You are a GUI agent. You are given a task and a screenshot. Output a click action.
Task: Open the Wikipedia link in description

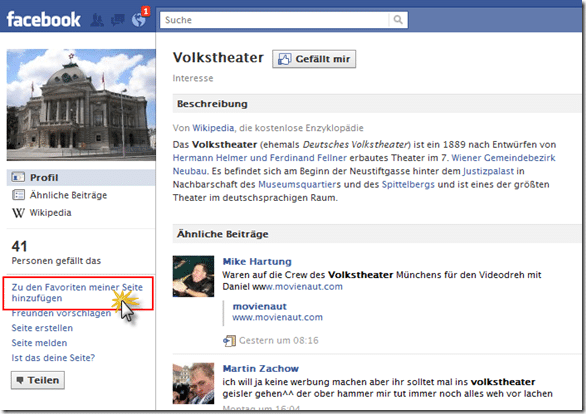213,128
